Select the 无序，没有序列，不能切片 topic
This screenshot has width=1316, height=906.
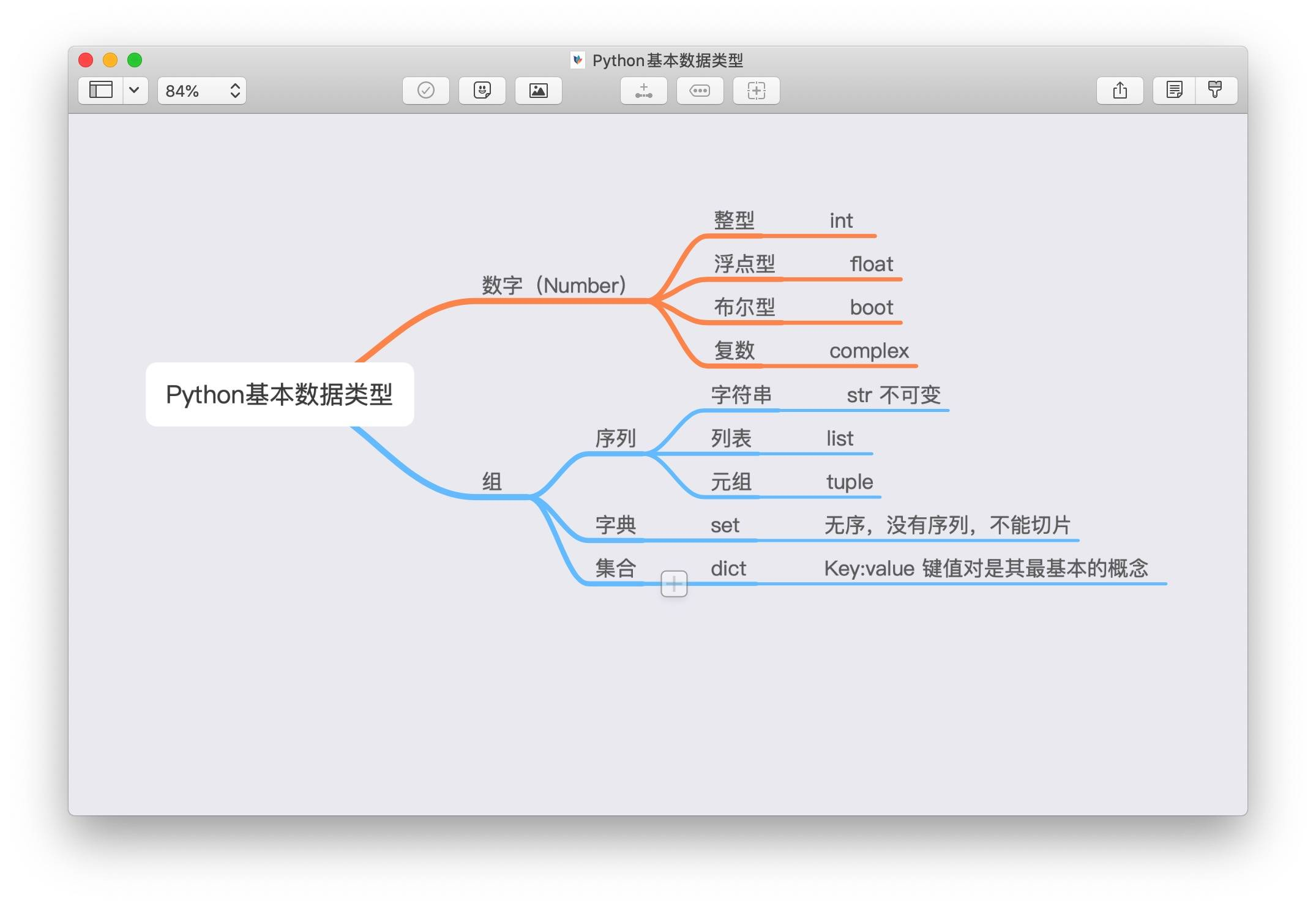(948, 525)
